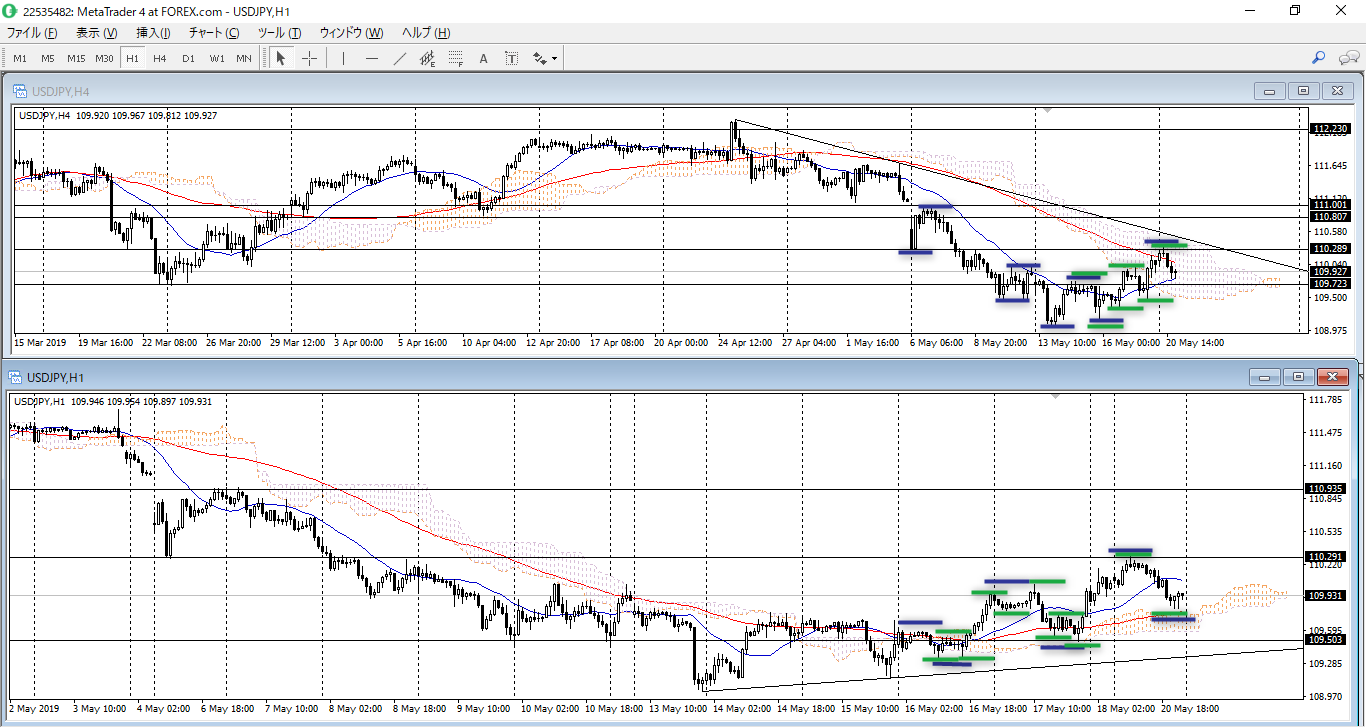Open the arrows objects dropdown
Viewport: 1366px width, 728px height.
[x=545, y=58]
